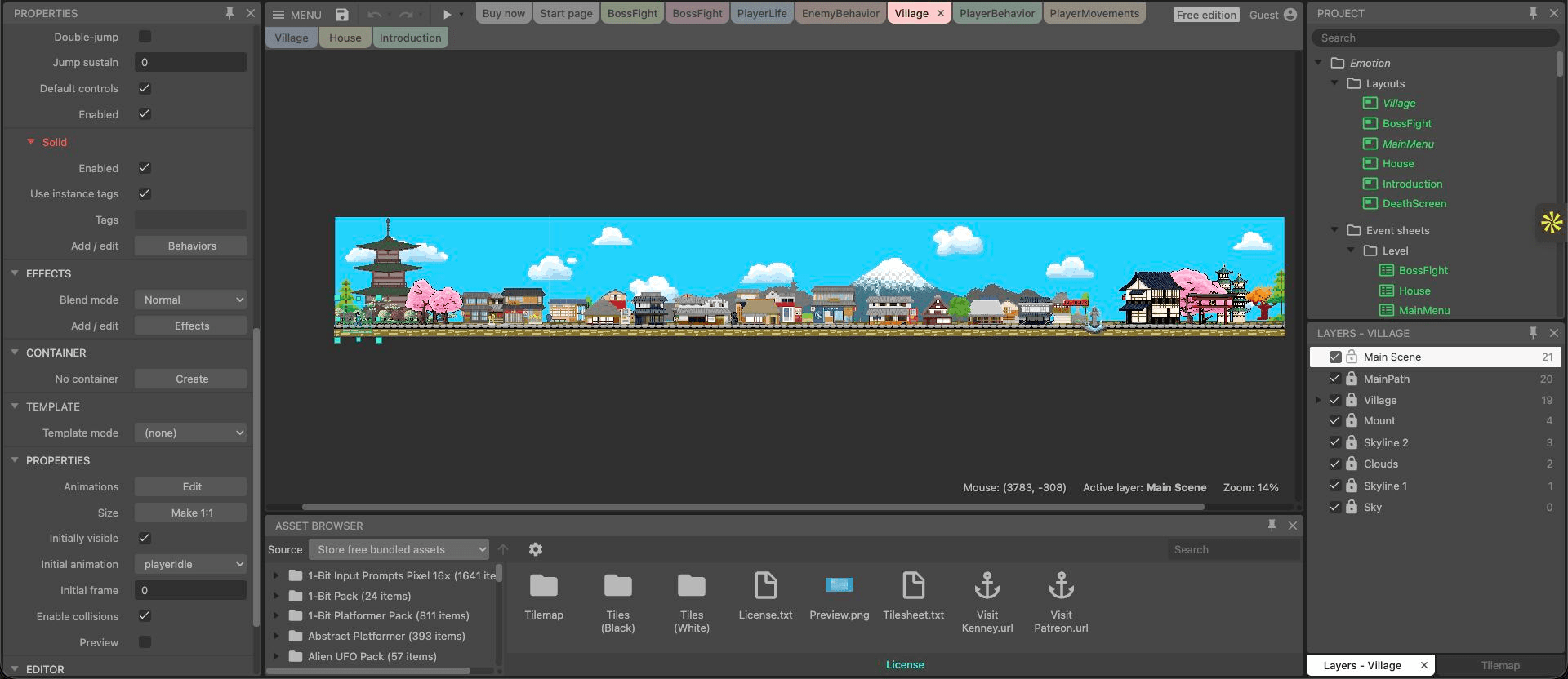This screenshot has height=679, width=1568.
Task: Collapse the Layouts folder in Project
Action: (x=1335, y=83)
